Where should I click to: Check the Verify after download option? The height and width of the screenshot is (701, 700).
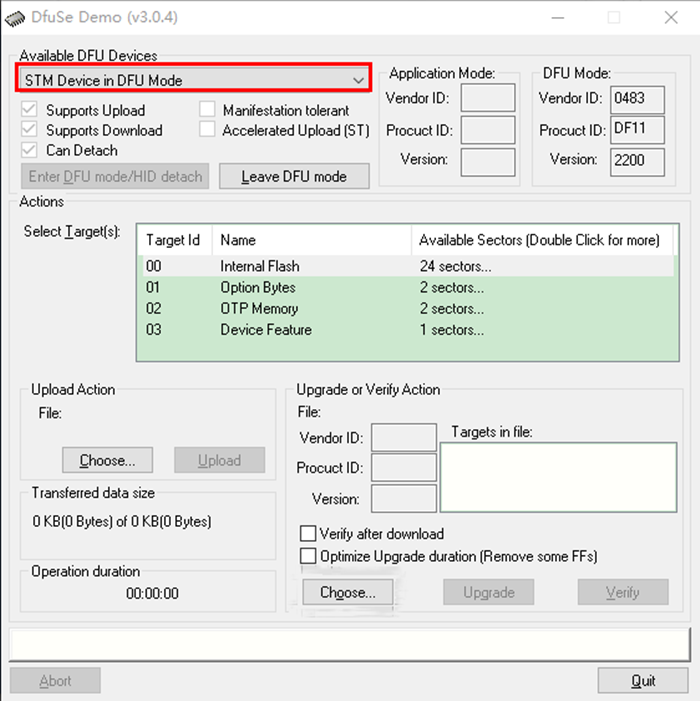(308, 533)
